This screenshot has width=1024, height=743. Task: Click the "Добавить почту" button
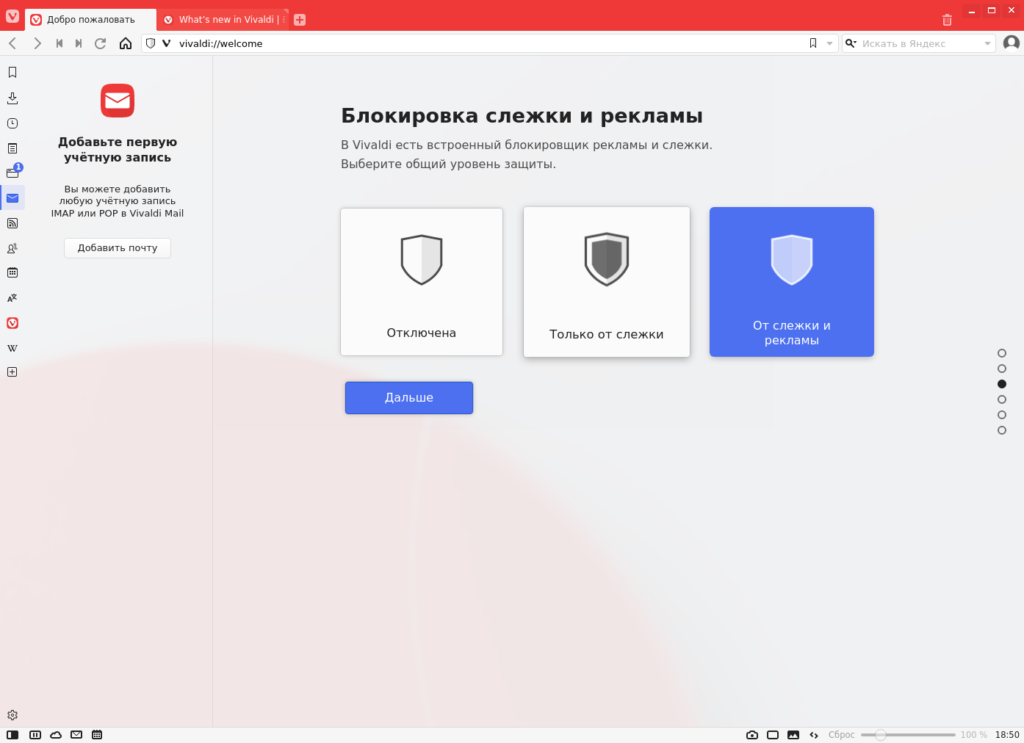[x=118, y=248]
